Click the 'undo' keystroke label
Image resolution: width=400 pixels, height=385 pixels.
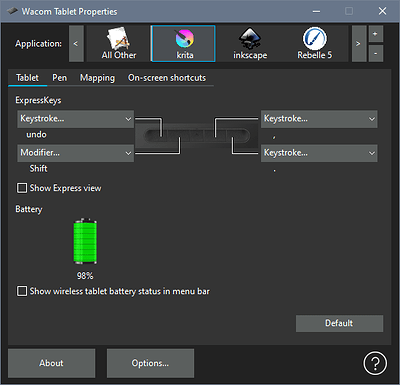[x=36, y=135]
